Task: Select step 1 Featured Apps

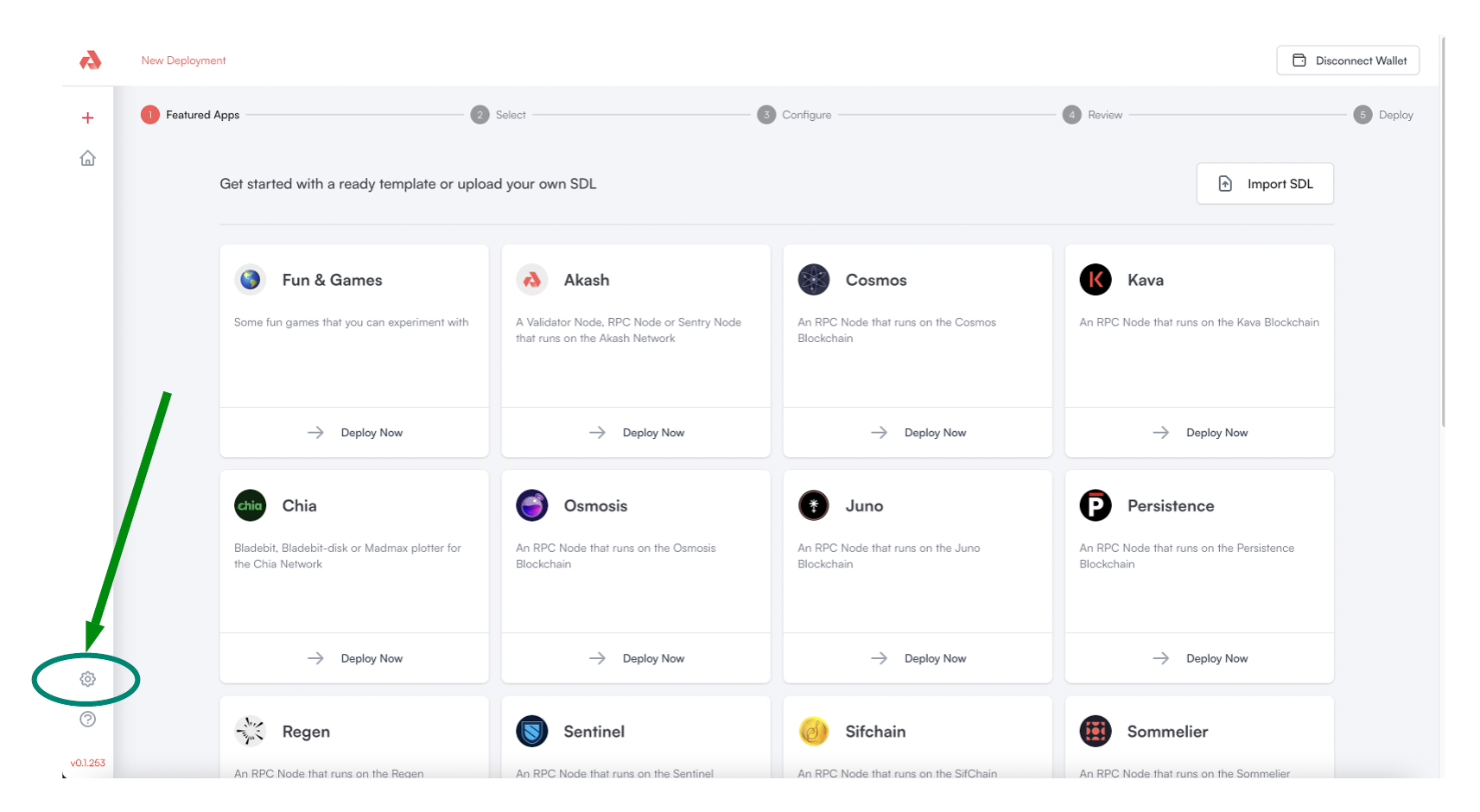Action: coord(190,115)
